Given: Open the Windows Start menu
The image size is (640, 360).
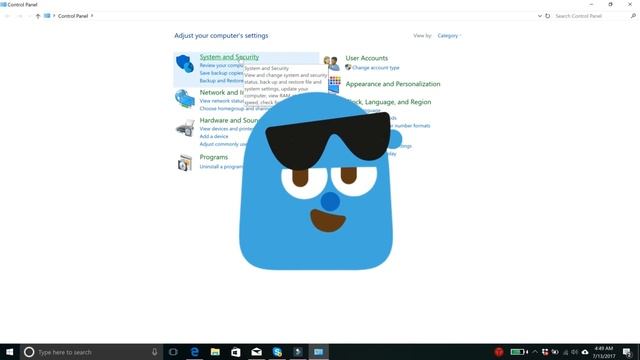Looking at the screenshot, I should coord(9,352).
